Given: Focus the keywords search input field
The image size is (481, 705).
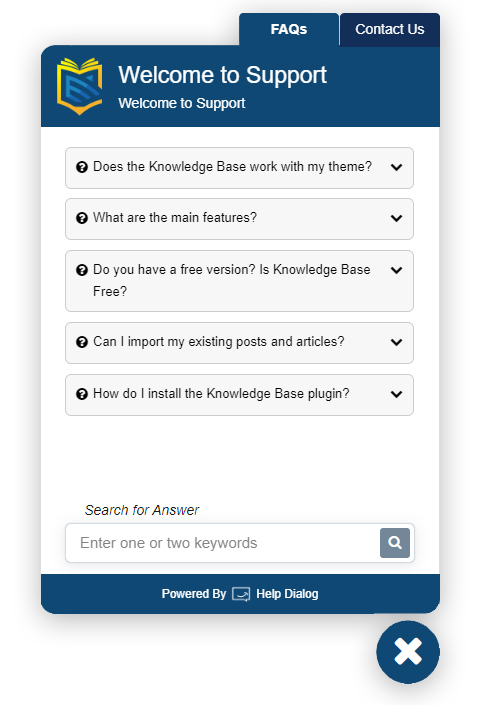Looking at the screenshot, I should pos(223,543).
